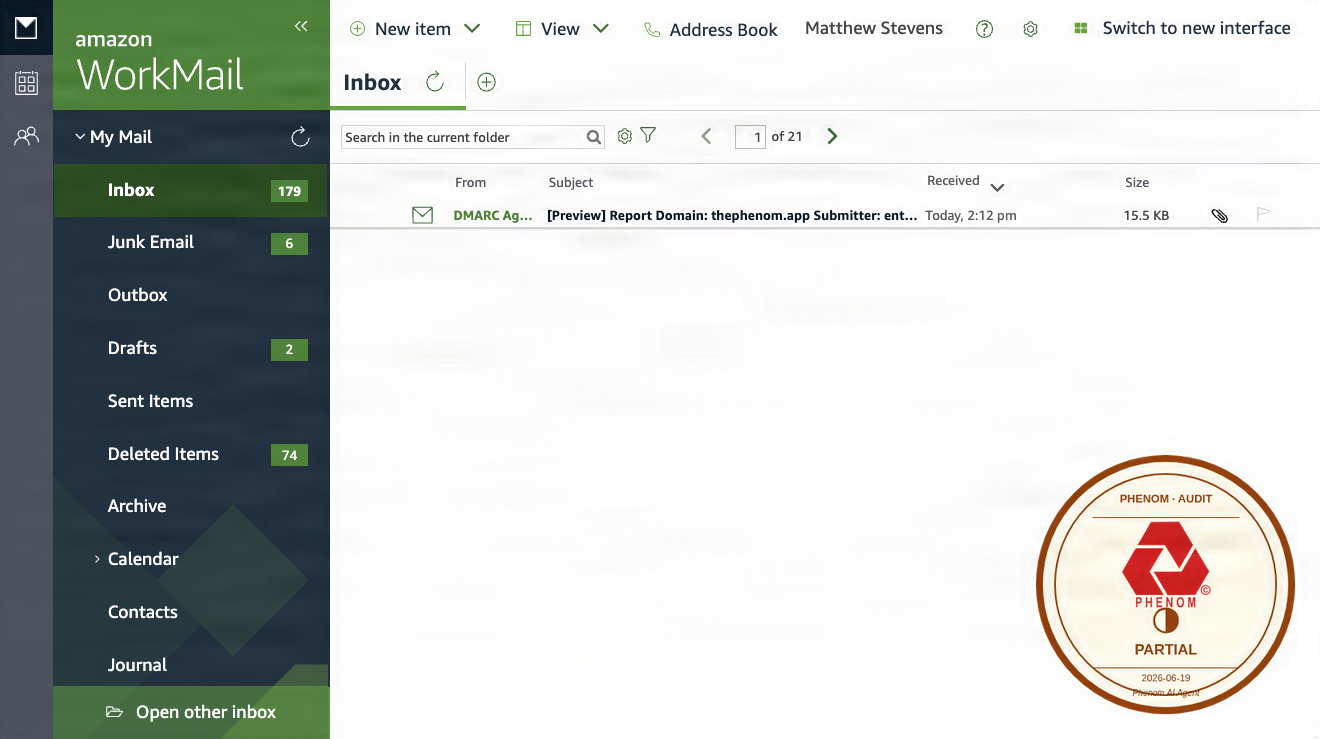Toggle the Received column sort arrow
The image size is (1320, 739).
(x=997, y=187)
